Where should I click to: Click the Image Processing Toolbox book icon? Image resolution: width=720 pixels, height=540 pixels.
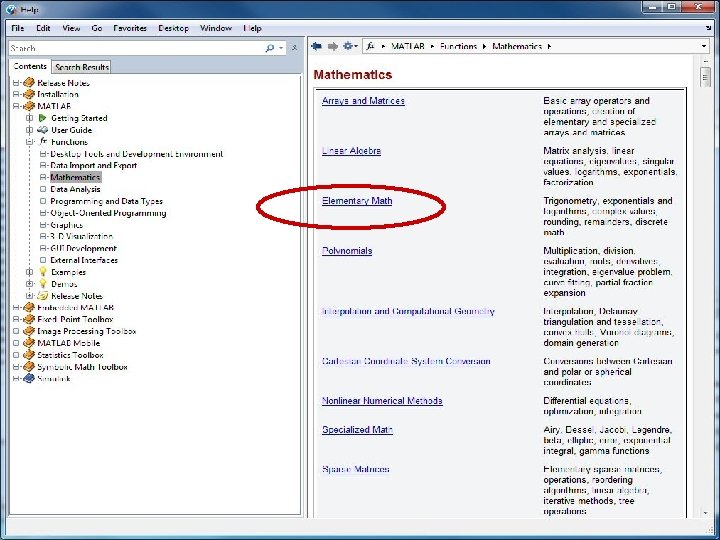[29, 331]
